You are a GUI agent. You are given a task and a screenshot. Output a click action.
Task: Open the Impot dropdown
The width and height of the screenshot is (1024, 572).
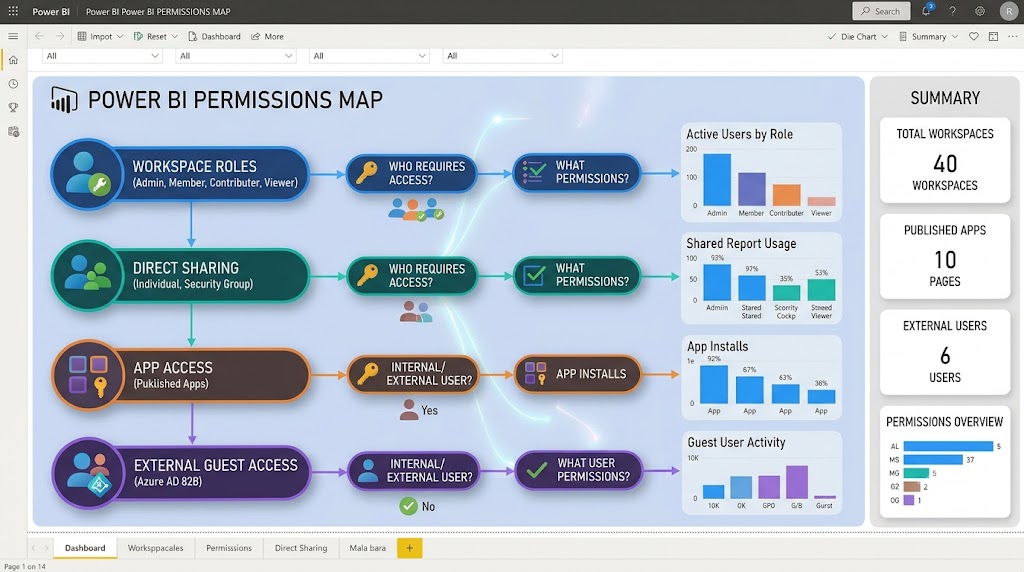pos(100,37)
